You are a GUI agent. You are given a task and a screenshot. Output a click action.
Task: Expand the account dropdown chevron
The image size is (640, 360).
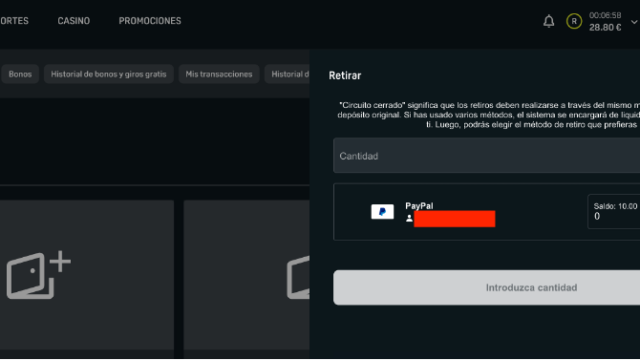[634, 22]
